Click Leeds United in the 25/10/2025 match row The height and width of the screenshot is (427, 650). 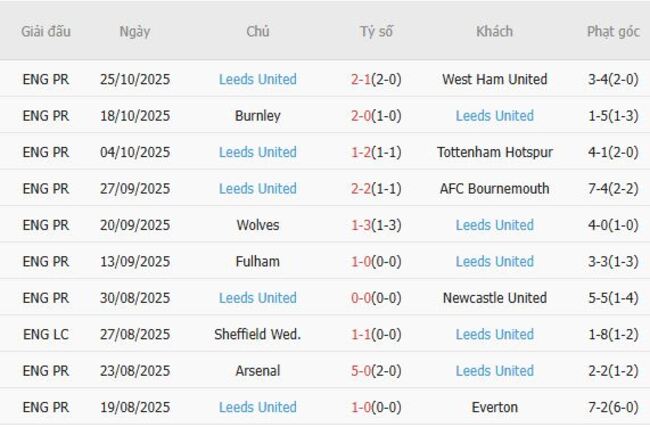coord(257,79)
